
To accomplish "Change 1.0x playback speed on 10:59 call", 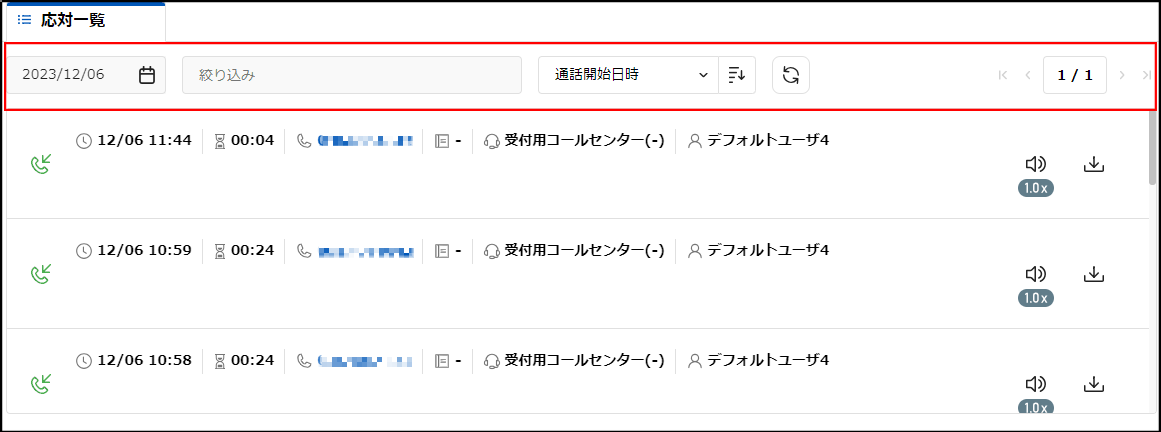I will (1035, 298).
